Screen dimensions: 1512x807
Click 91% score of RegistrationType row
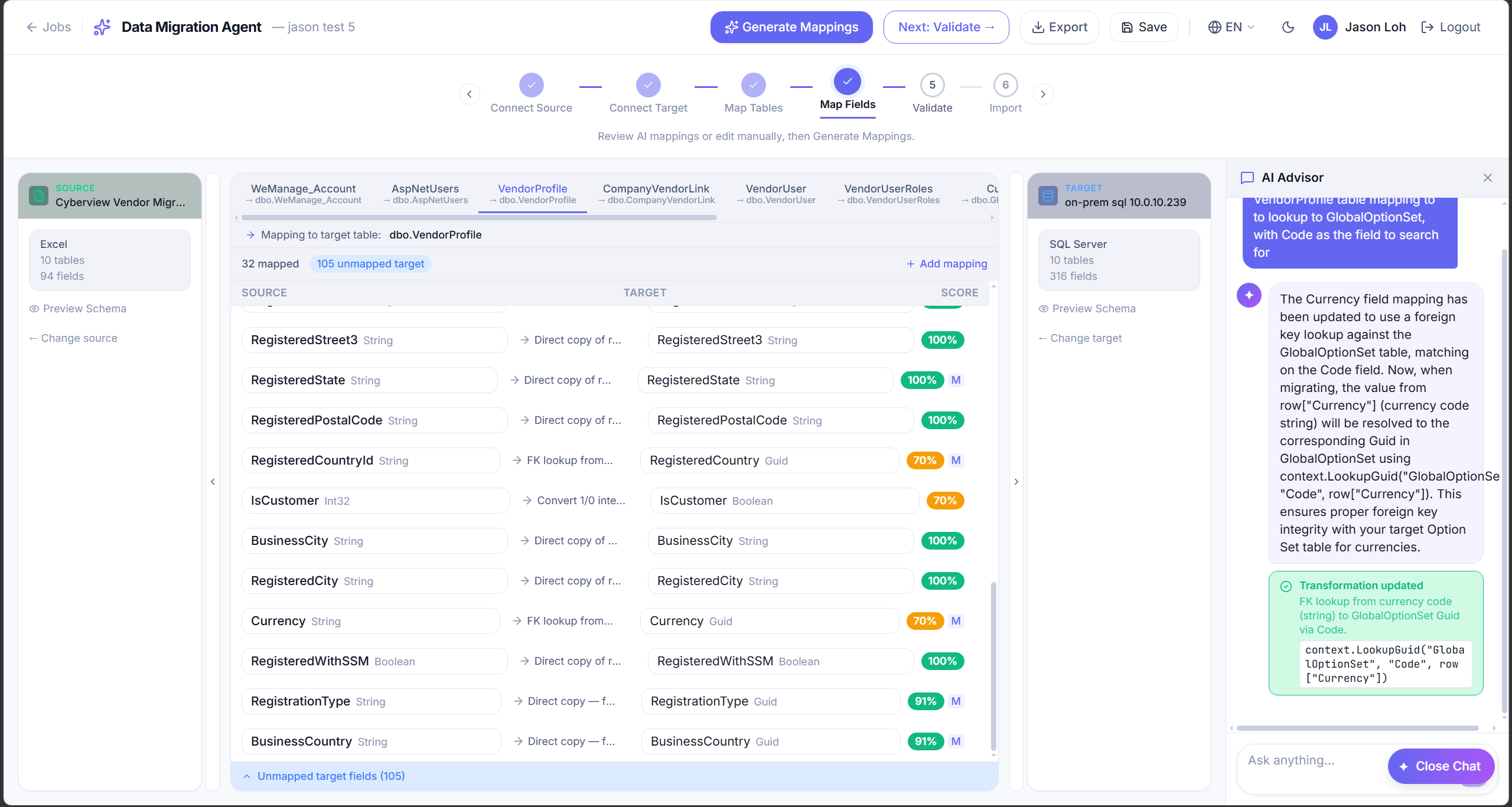926,701
